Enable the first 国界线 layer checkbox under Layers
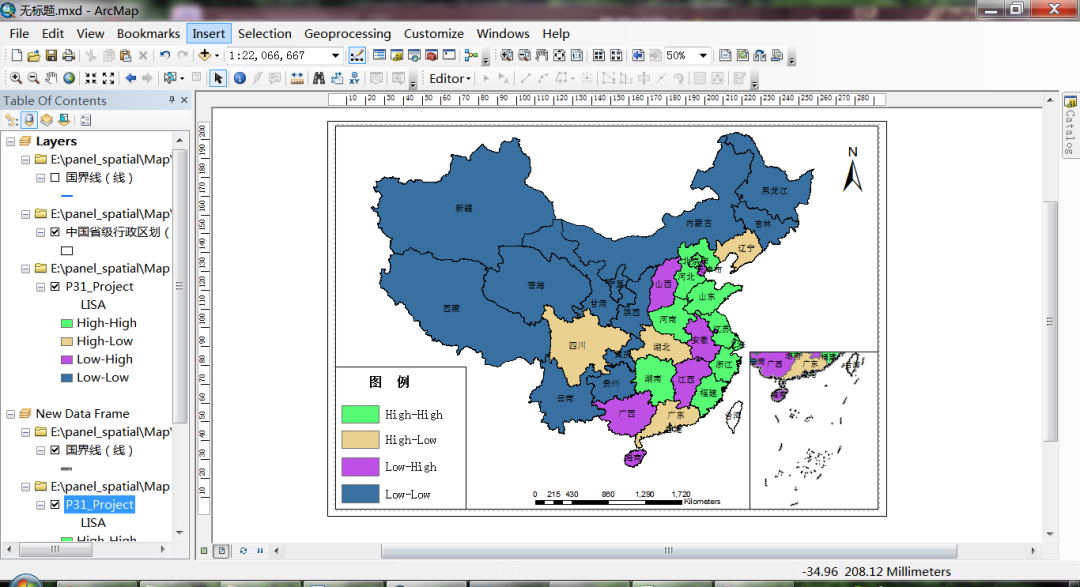 tap(55, 178)
